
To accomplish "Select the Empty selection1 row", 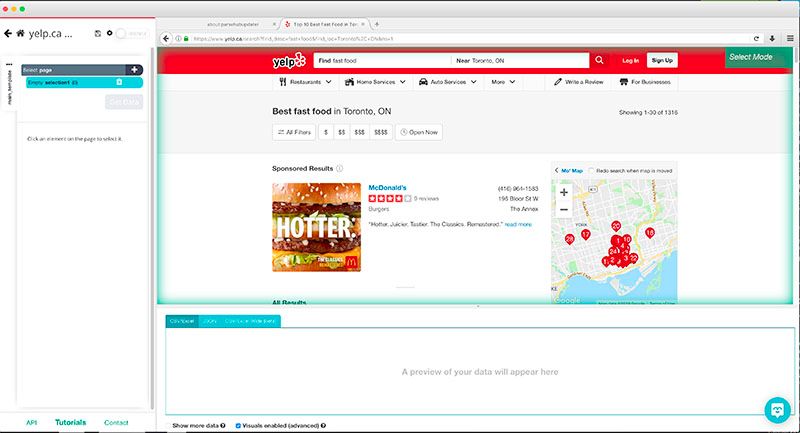I will [84, 82].
